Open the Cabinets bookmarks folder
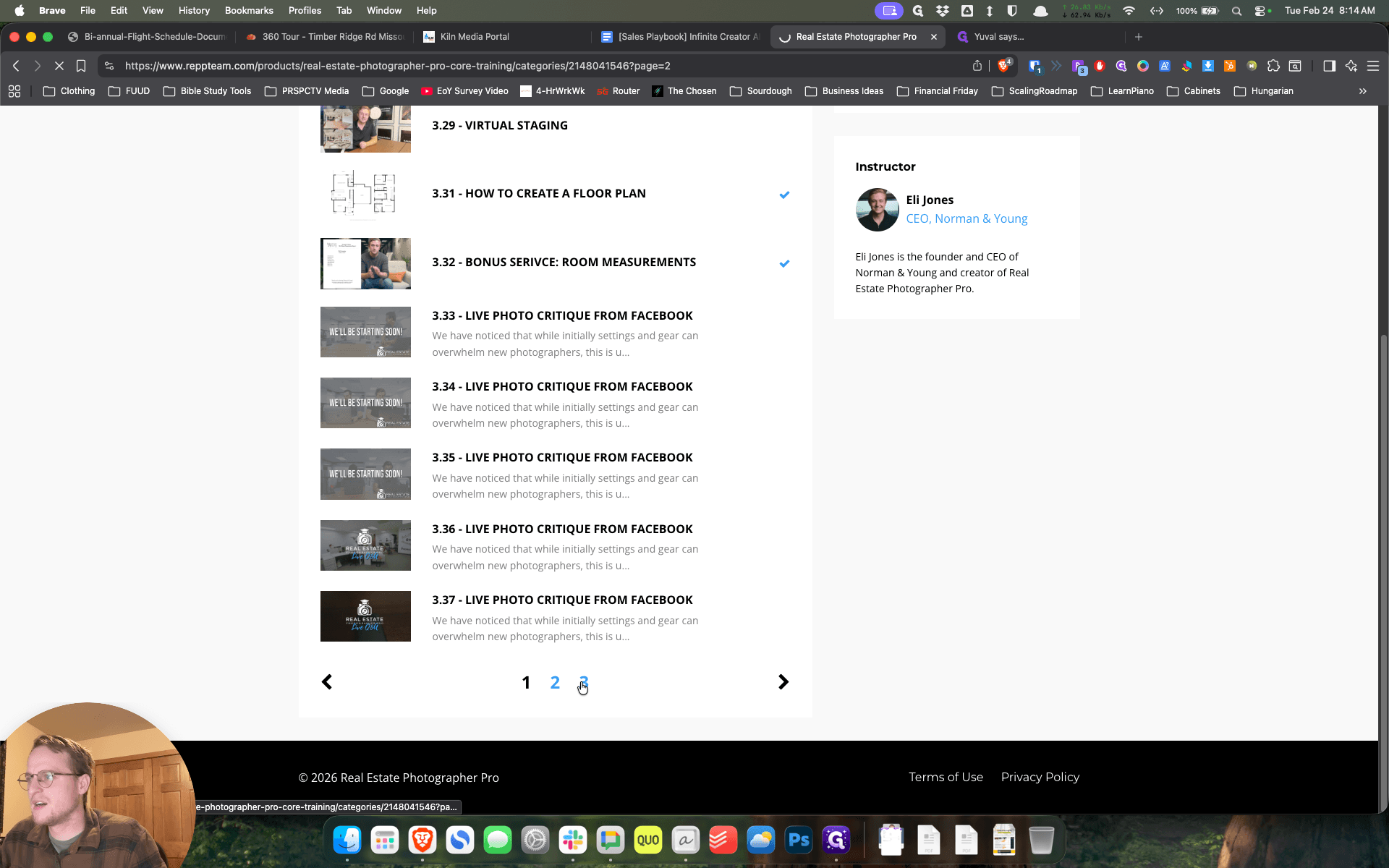The width and height of the screenshot is (1389, 868). click(1194, 91)
